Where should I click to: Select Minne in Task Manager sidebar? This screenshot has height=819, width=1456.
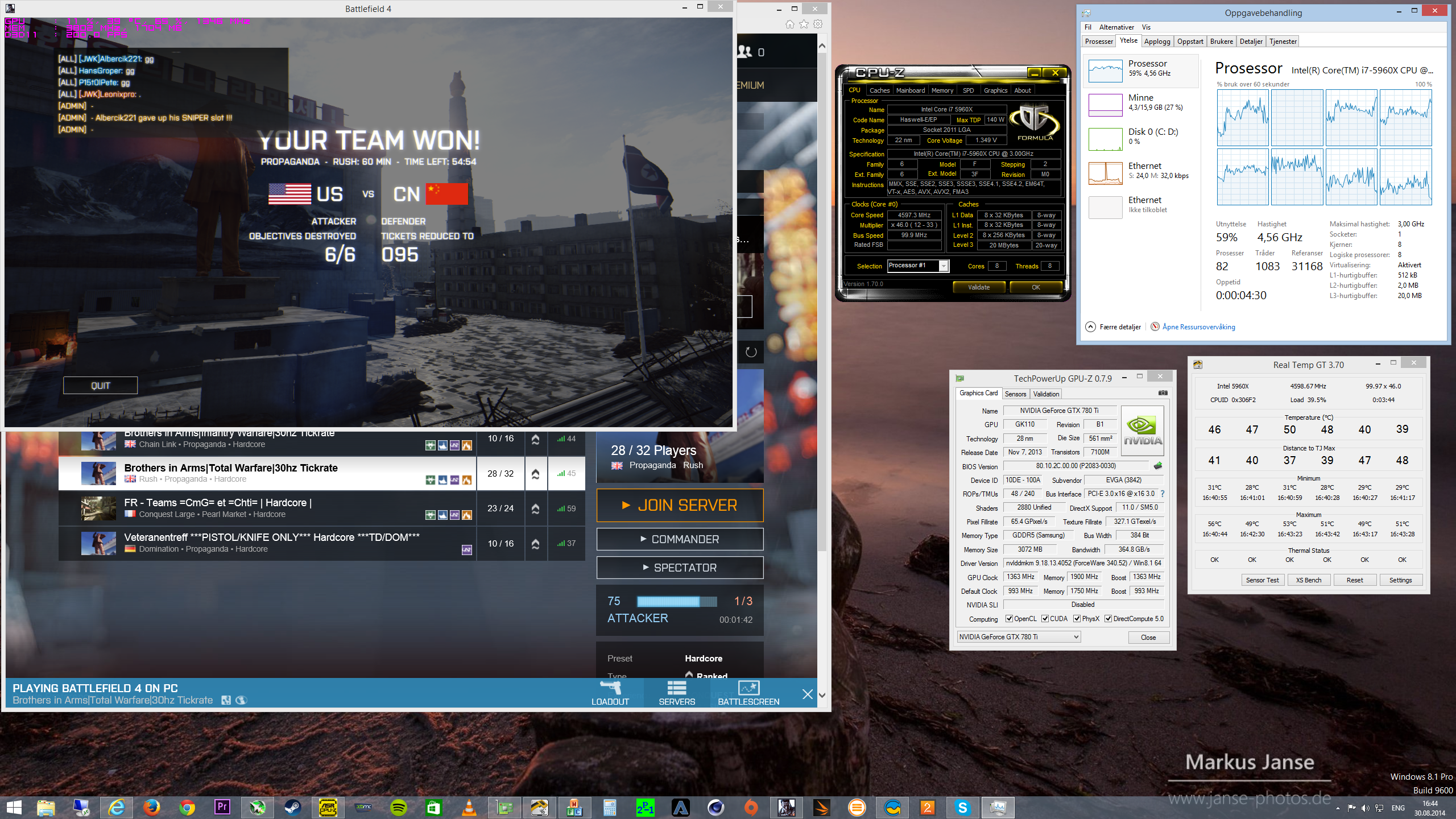(1141, 104)
